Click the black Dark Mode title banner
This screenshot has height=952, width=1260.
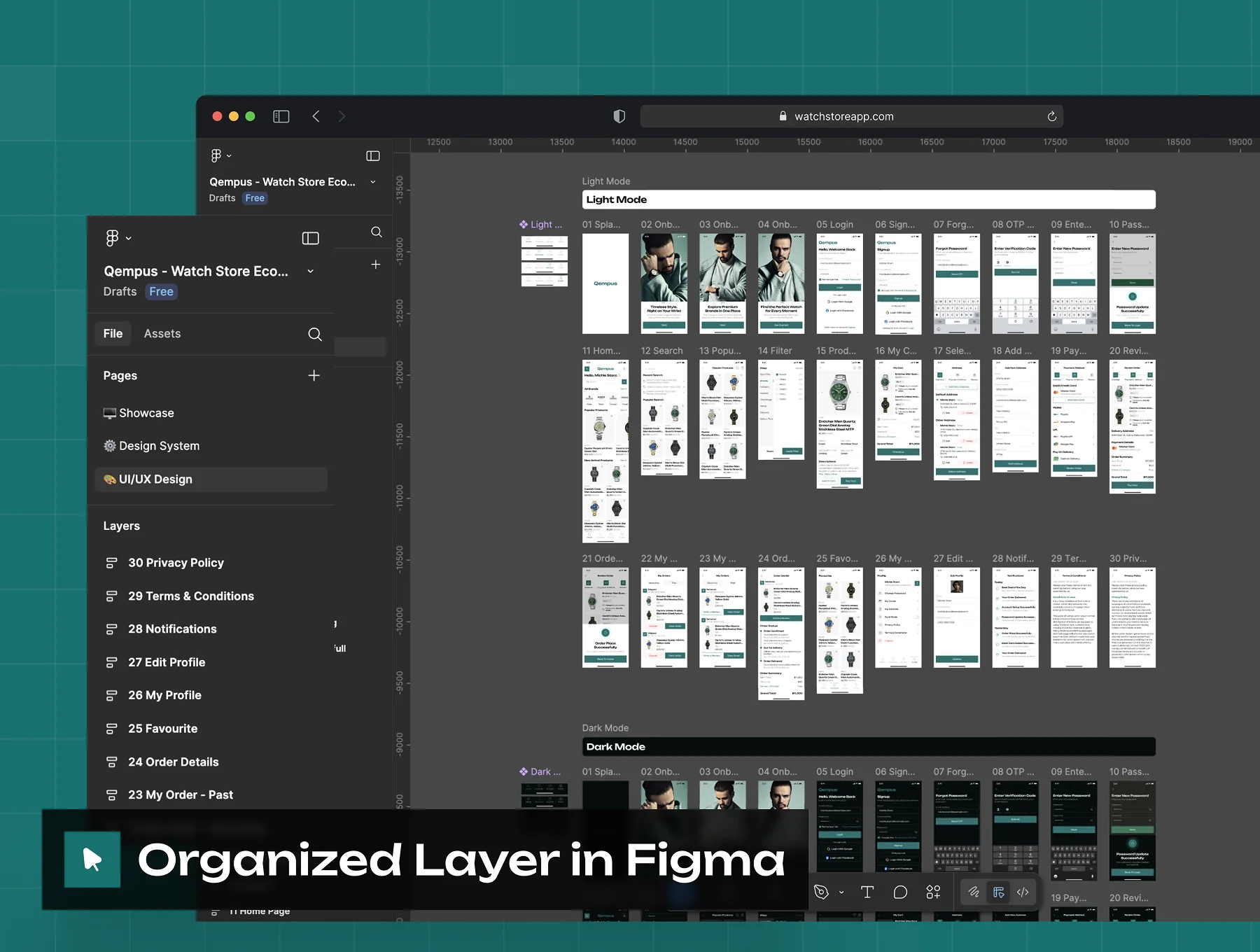point(869,747)
